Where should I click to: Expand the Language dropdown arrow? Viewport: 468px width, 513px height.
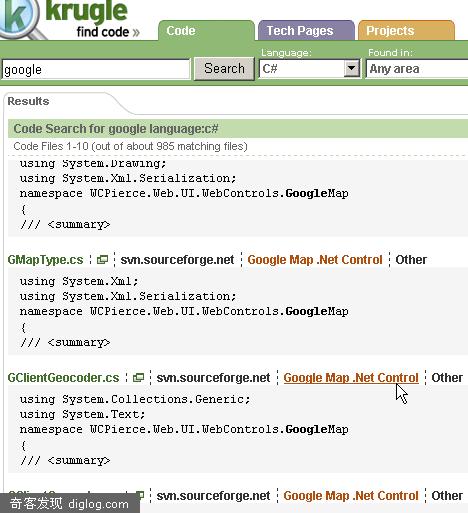(x=351, y=68)
